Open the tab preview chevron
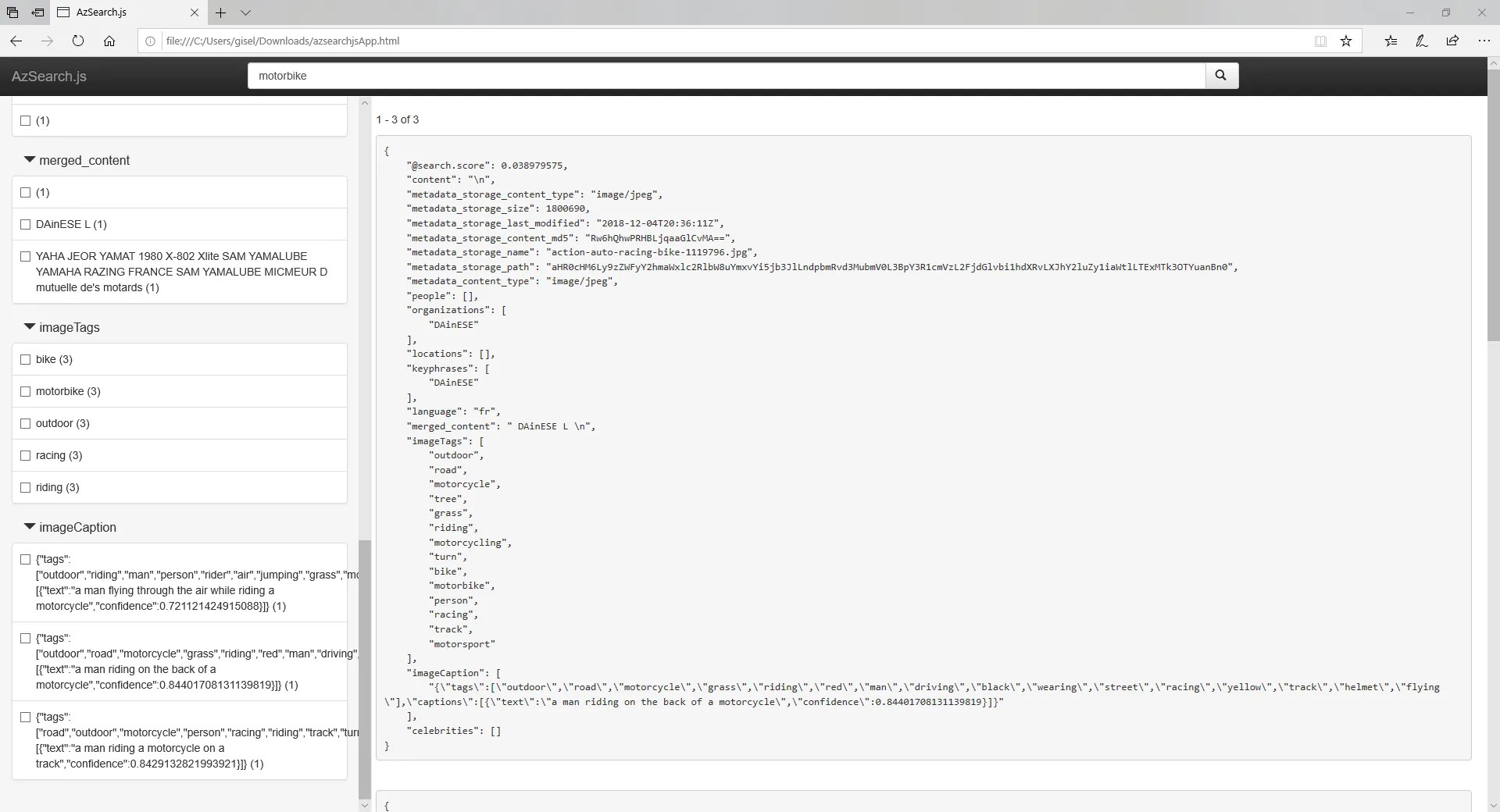 pyautogui.click(x=245, y=12)
